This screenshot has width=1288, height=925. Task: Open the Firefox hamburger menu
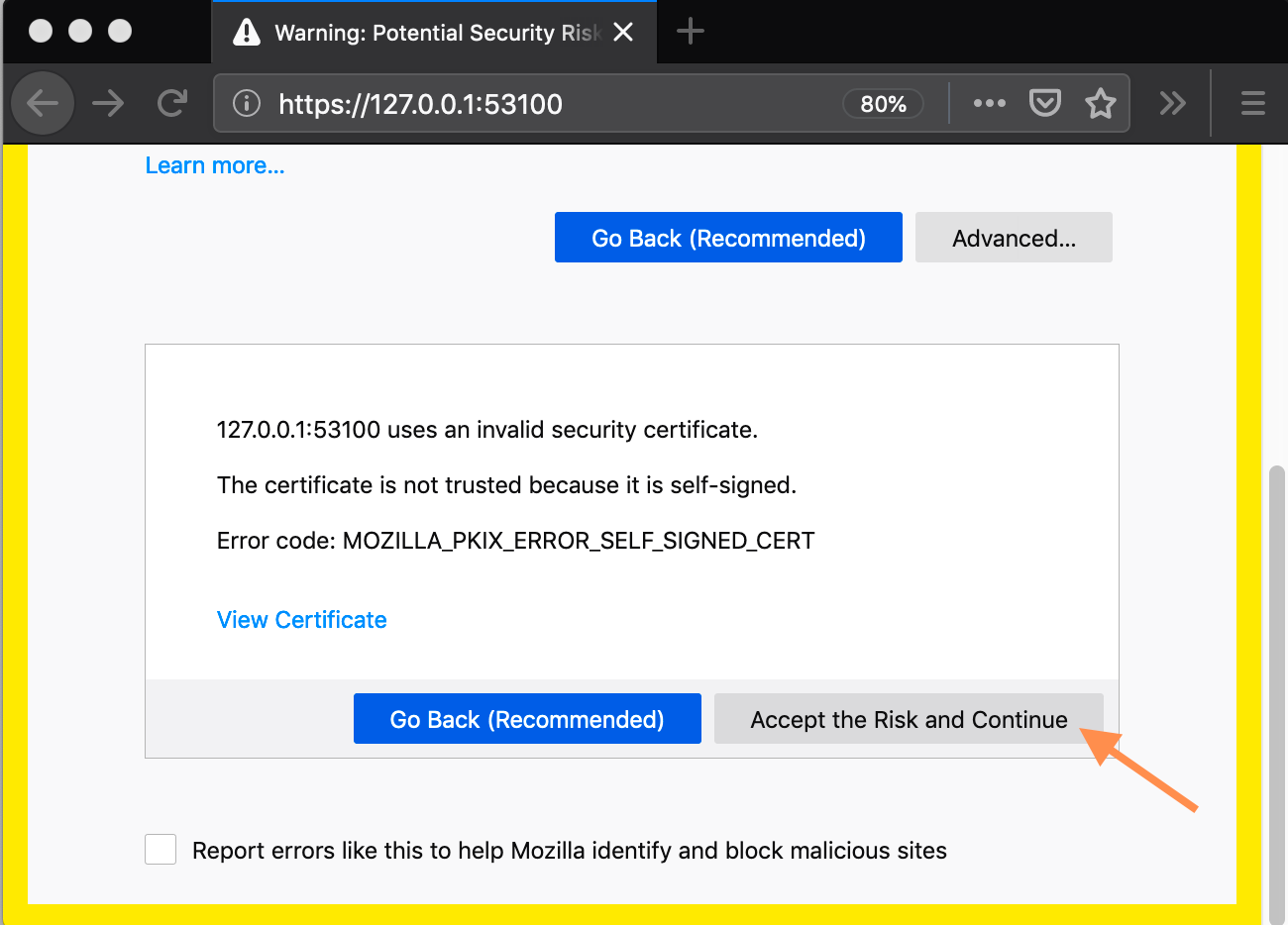pyautogui.click(x=1251, y=102)
